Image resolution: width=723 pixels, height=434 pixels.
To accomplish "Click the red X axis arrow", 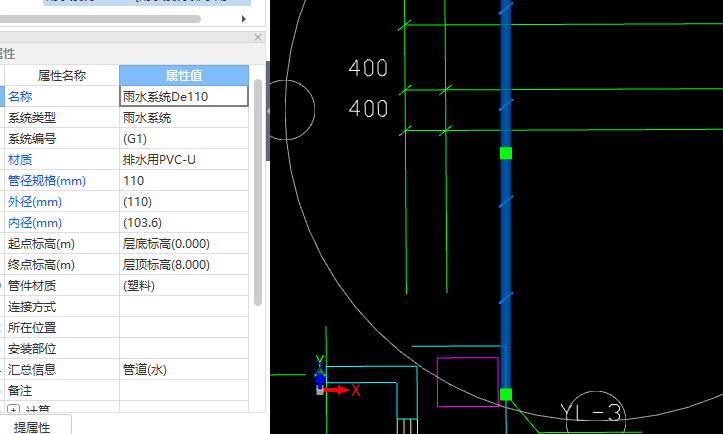I will coord(337,390).
